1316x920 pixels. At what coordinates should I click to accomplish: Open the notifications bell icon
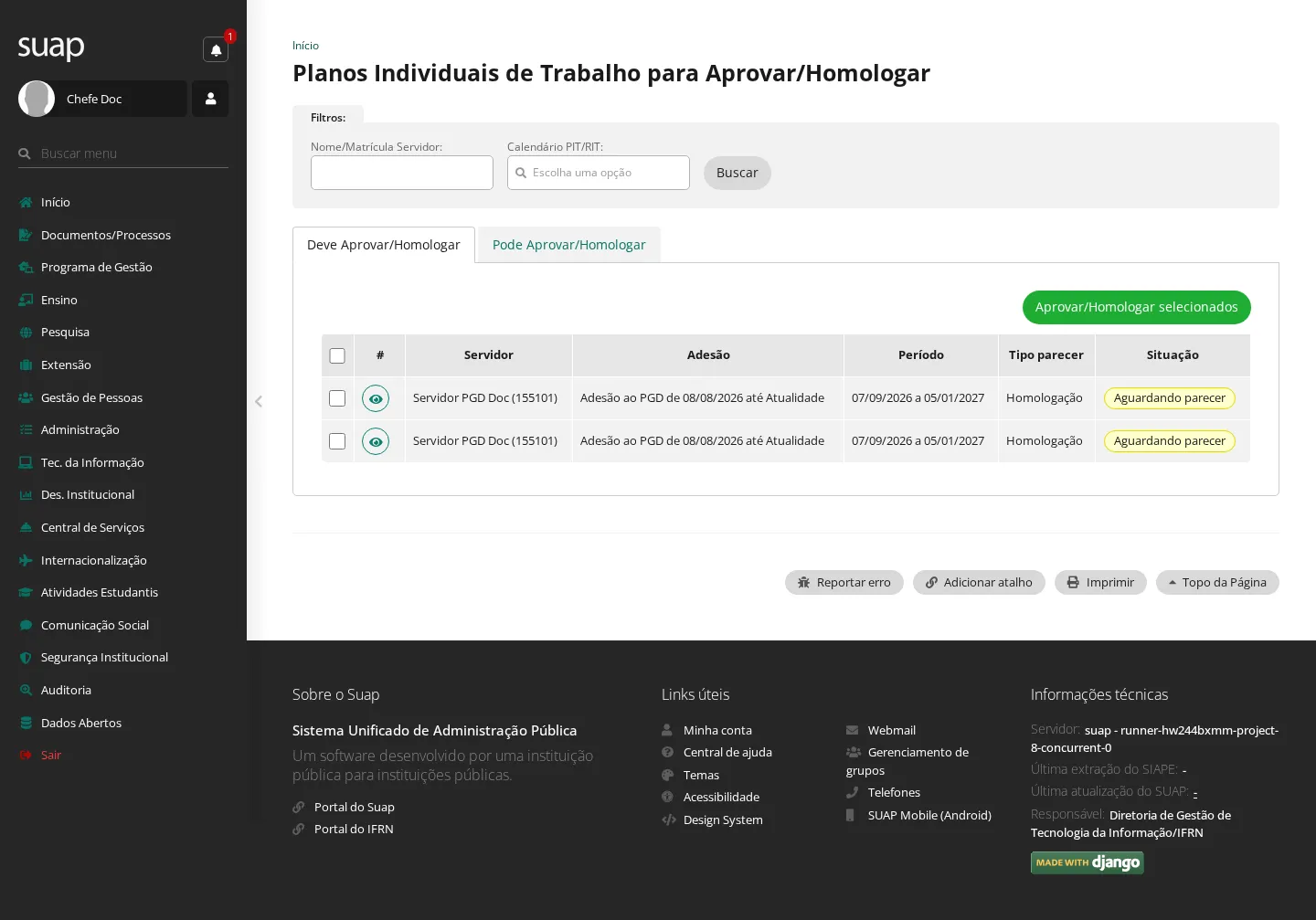(216, 49)
